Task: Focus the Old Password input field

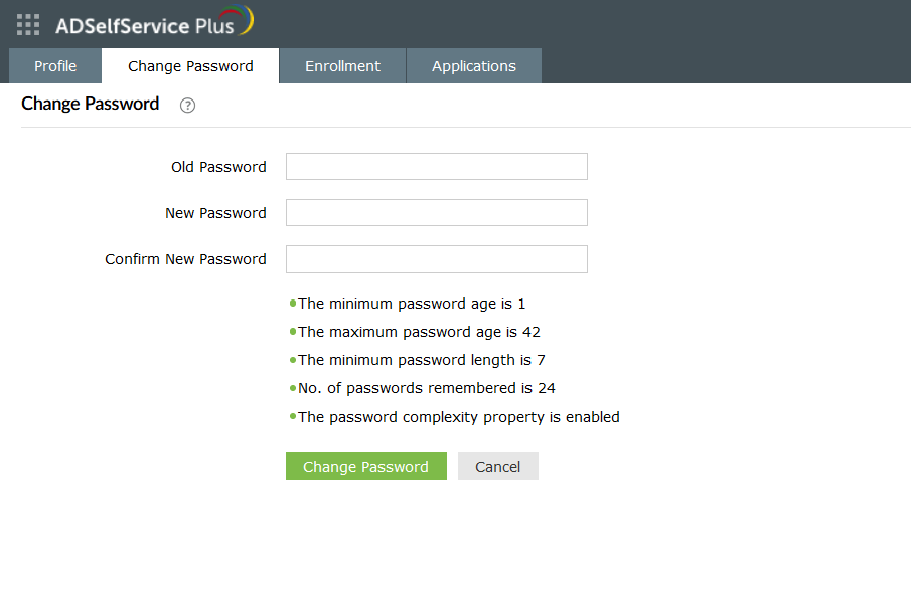Action: pyautogui.click(x=436, y=167)
